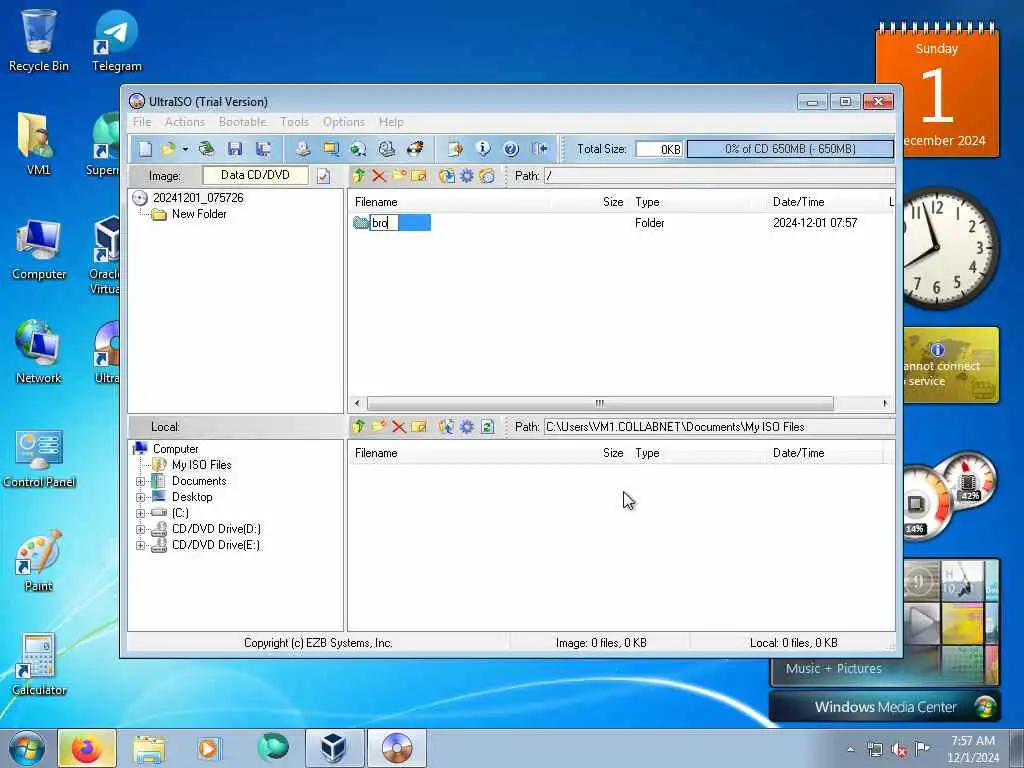
Task: Click the Open CD/DVD green disc icon
Action: pyautogui.click(x=206, y=149)
